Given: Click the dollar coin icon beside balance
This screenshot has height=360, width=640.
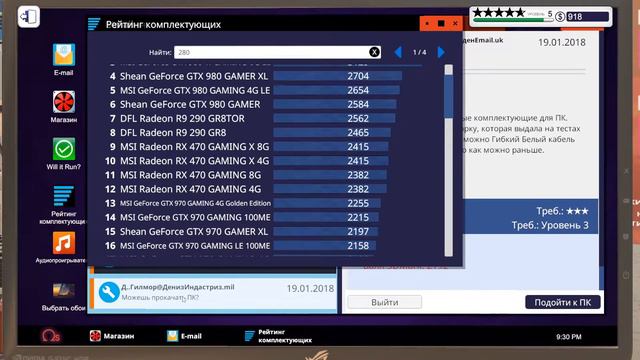Looking at the screenshot, I should pyautogui.click(x=560, y=17).
